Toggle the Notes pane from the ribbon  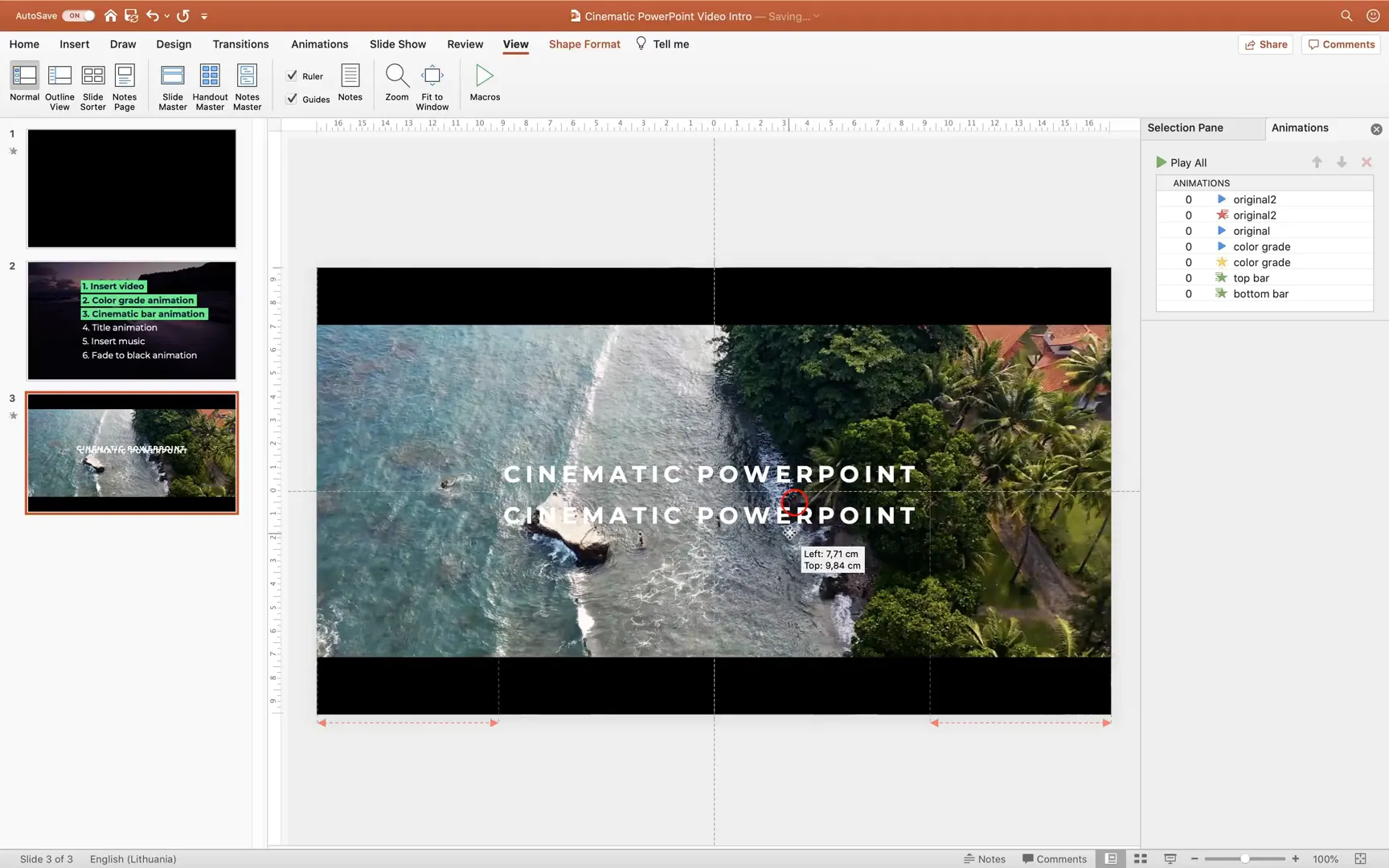pyautogui.click(x=350, y=80)
